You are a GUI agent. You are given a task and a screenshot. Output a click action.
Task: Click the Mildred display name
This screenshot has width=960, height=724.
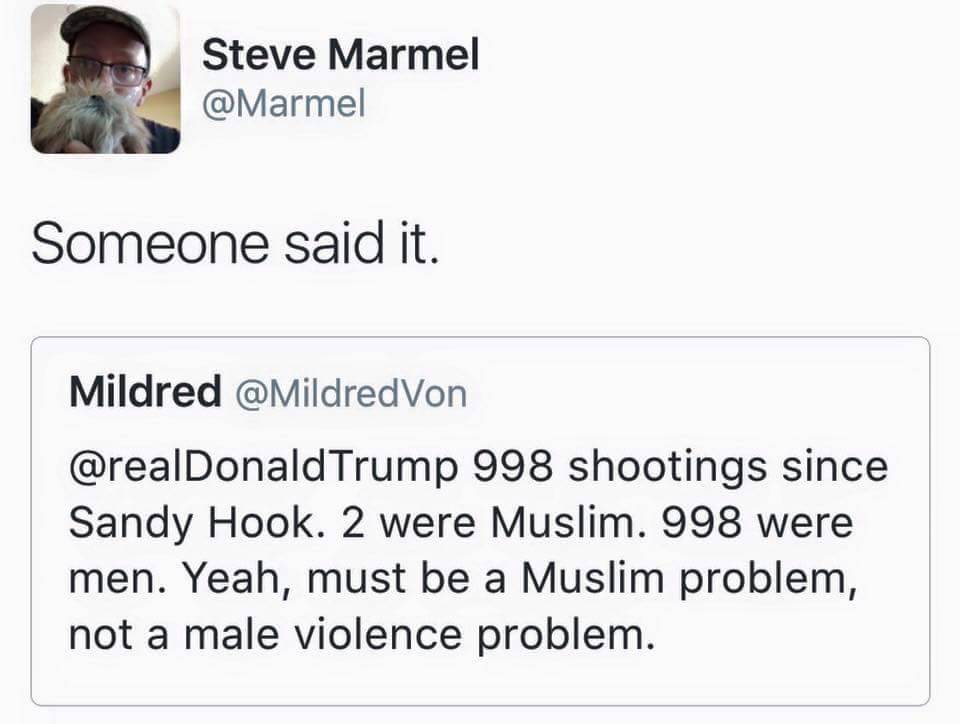click(x=145, y=391)
